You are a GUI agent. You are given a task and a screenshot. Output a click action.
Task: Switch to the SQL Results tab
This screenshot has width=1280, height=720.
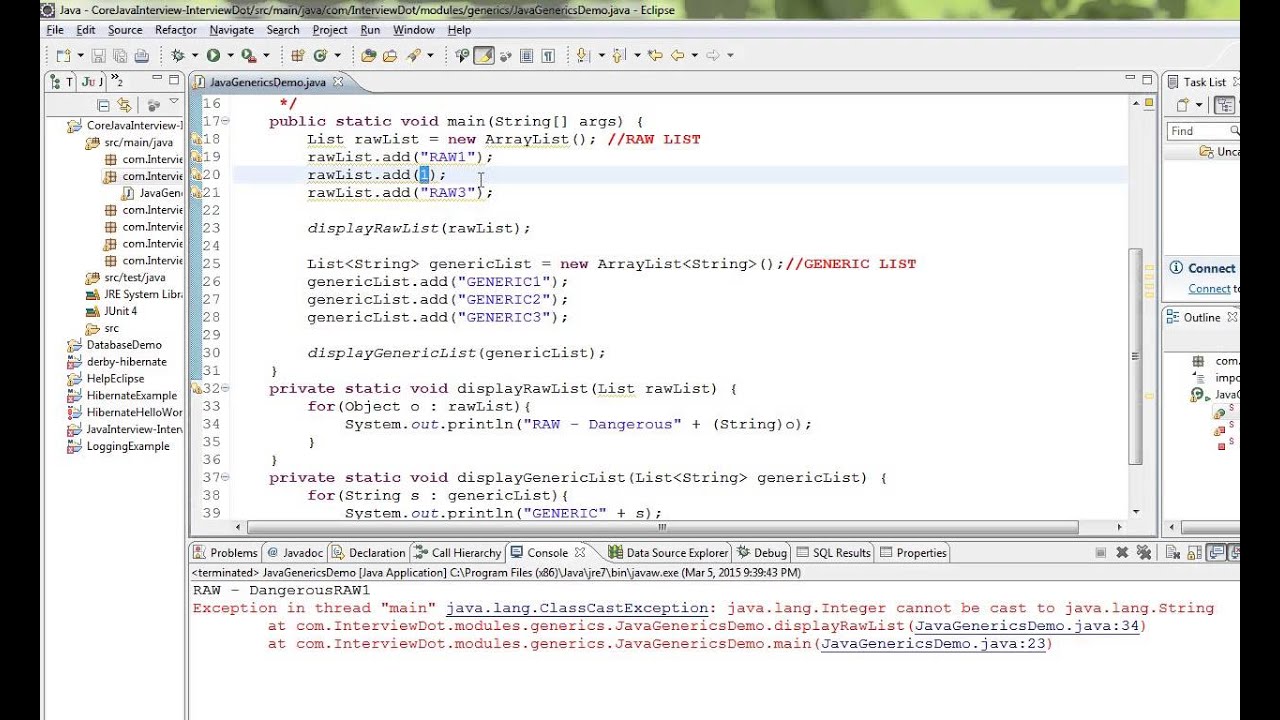pyautogui.click(x=834, y=552)
